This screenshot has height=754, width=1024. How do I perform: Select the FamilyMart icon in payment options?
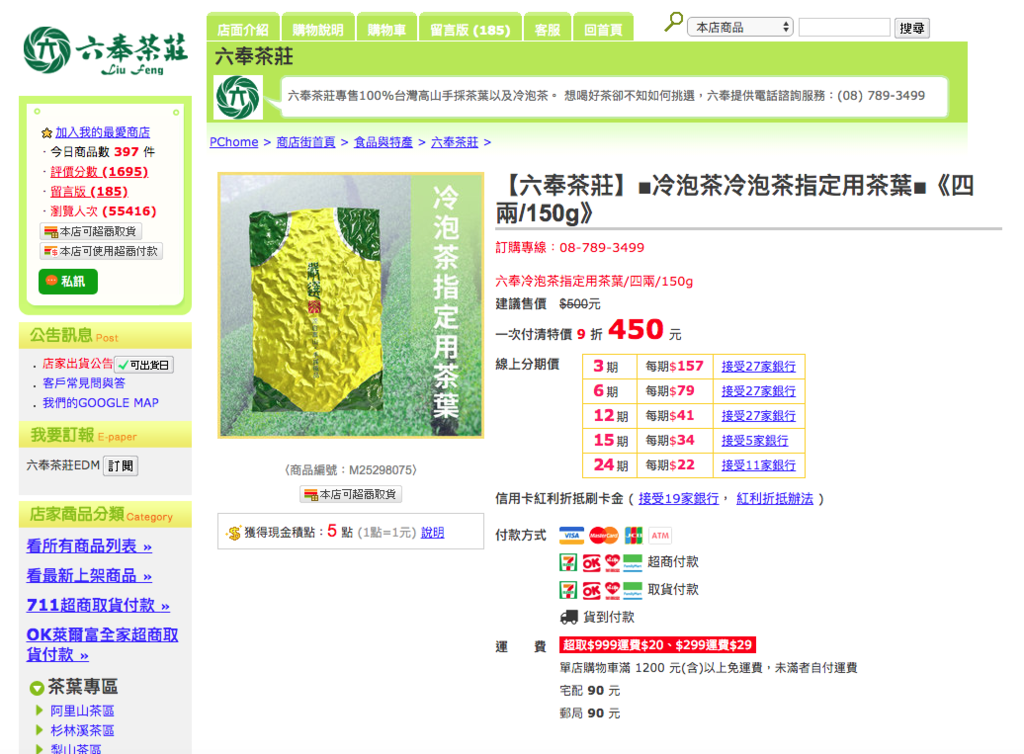[631, 562]
